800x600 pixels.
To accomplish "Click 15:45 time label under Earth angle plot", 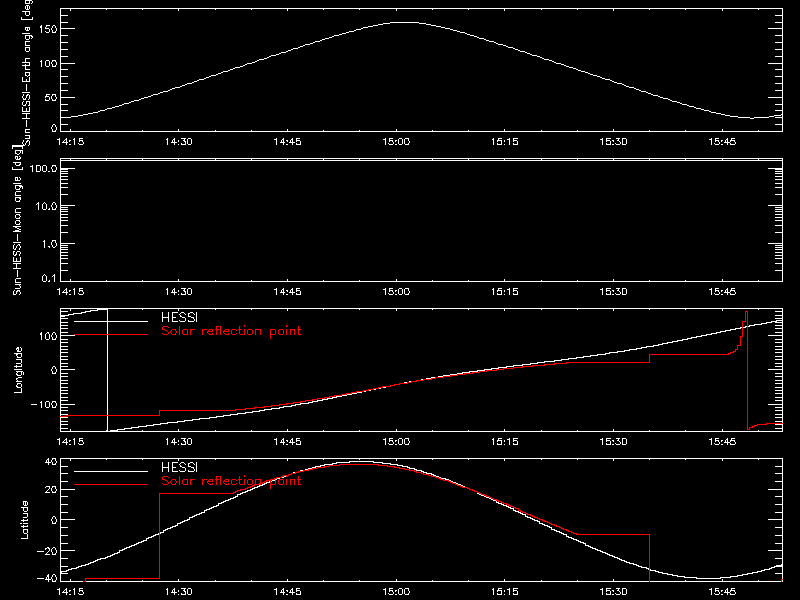I will point(722,142).
